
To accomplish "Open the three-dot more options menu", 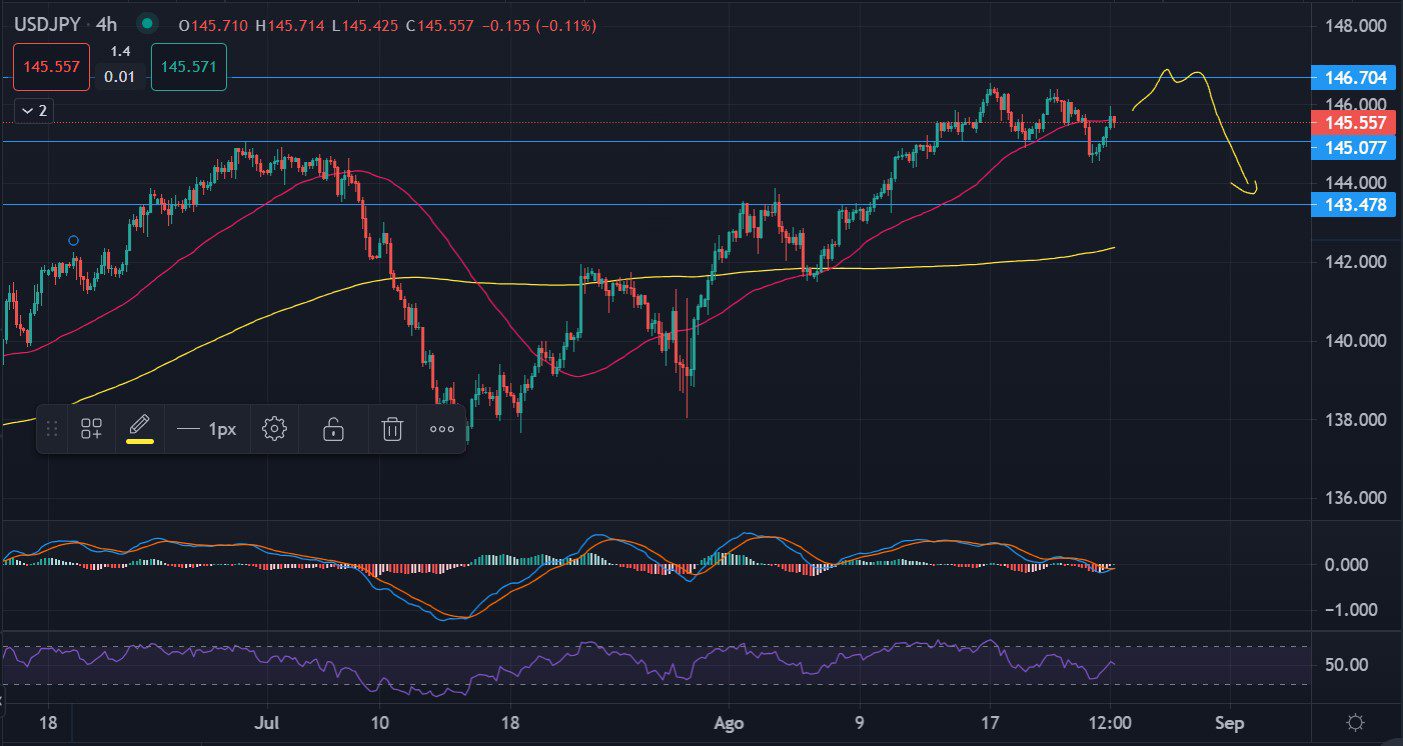I will pos(442,429).
